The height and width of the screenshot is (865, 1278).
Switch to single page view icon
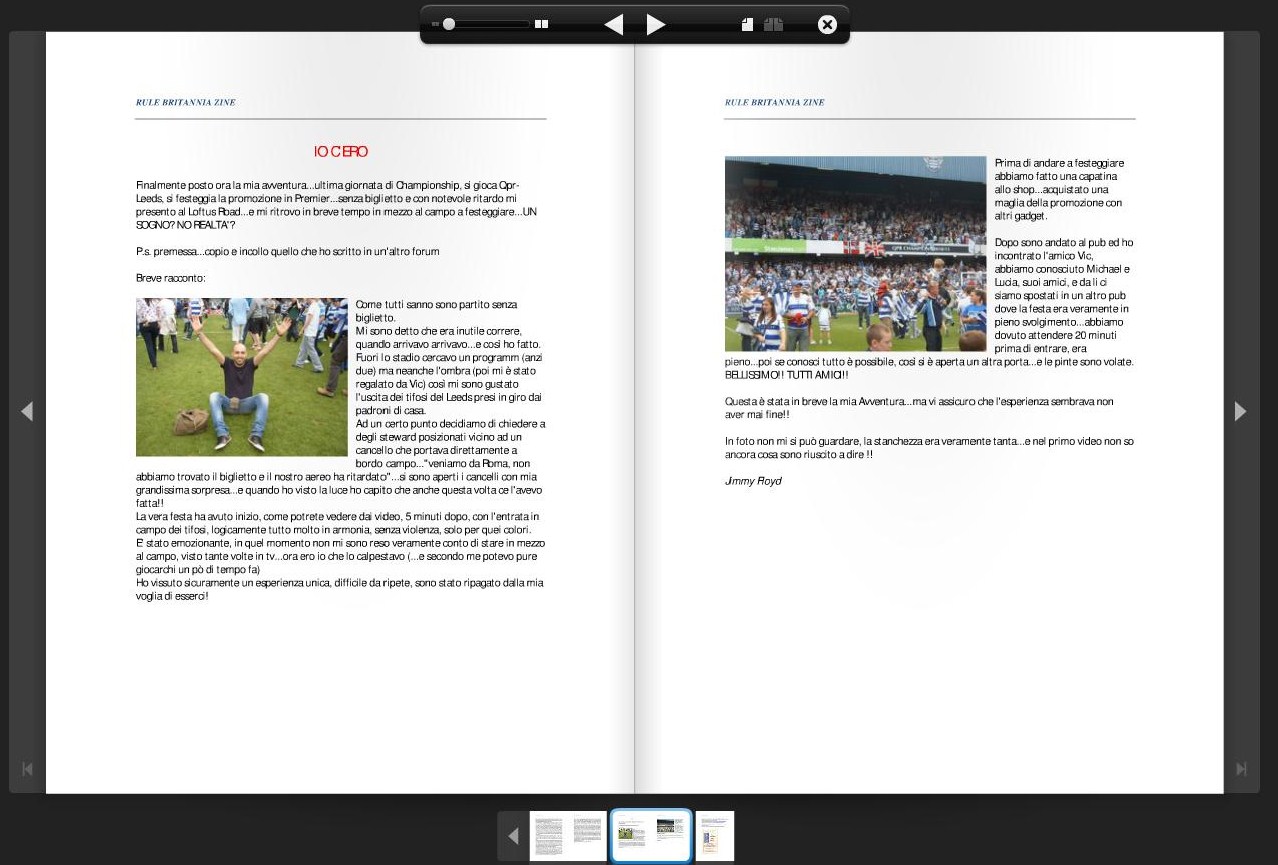[747, 24]
